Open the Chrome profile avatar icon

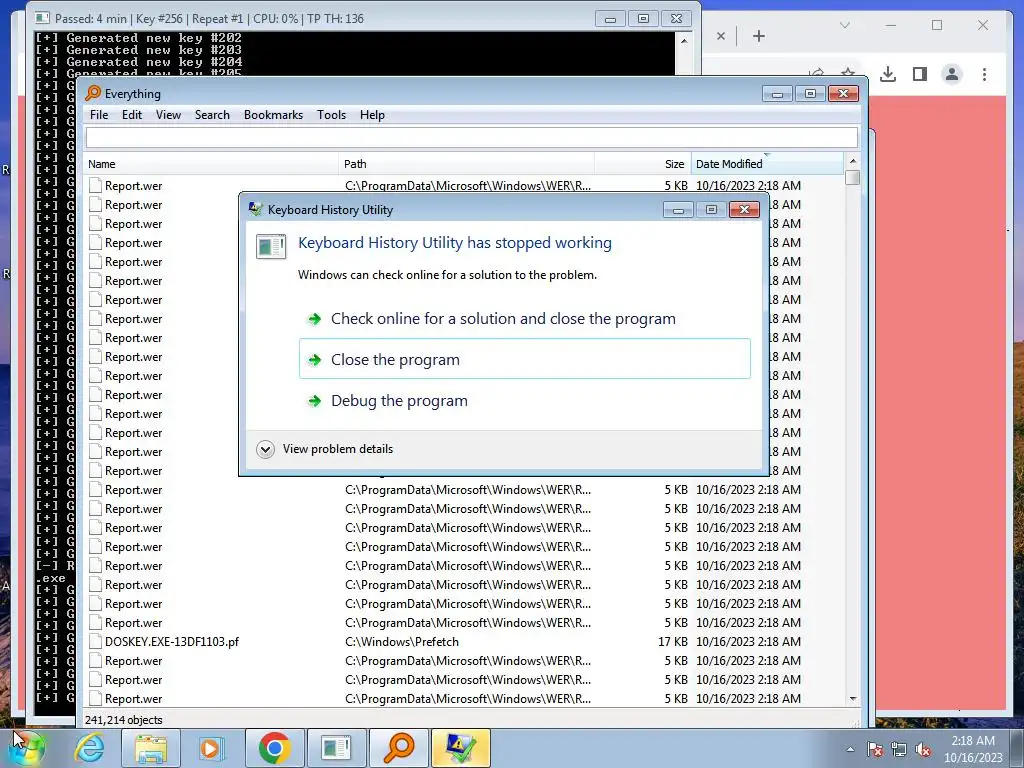[952, 74]
